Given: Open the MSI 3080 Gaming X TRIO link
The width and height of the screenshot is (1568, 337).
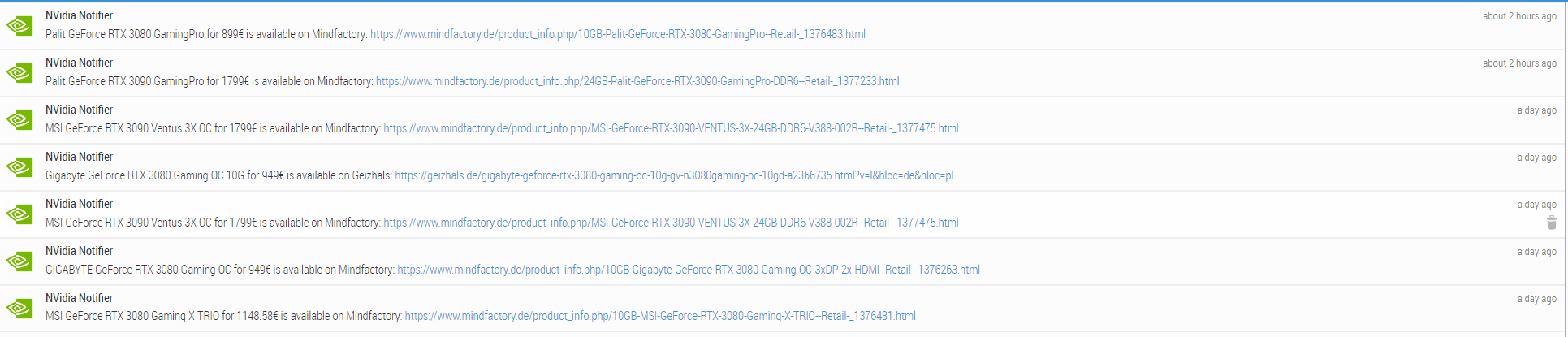Looking at the screenshot, I should coord(660,316).
